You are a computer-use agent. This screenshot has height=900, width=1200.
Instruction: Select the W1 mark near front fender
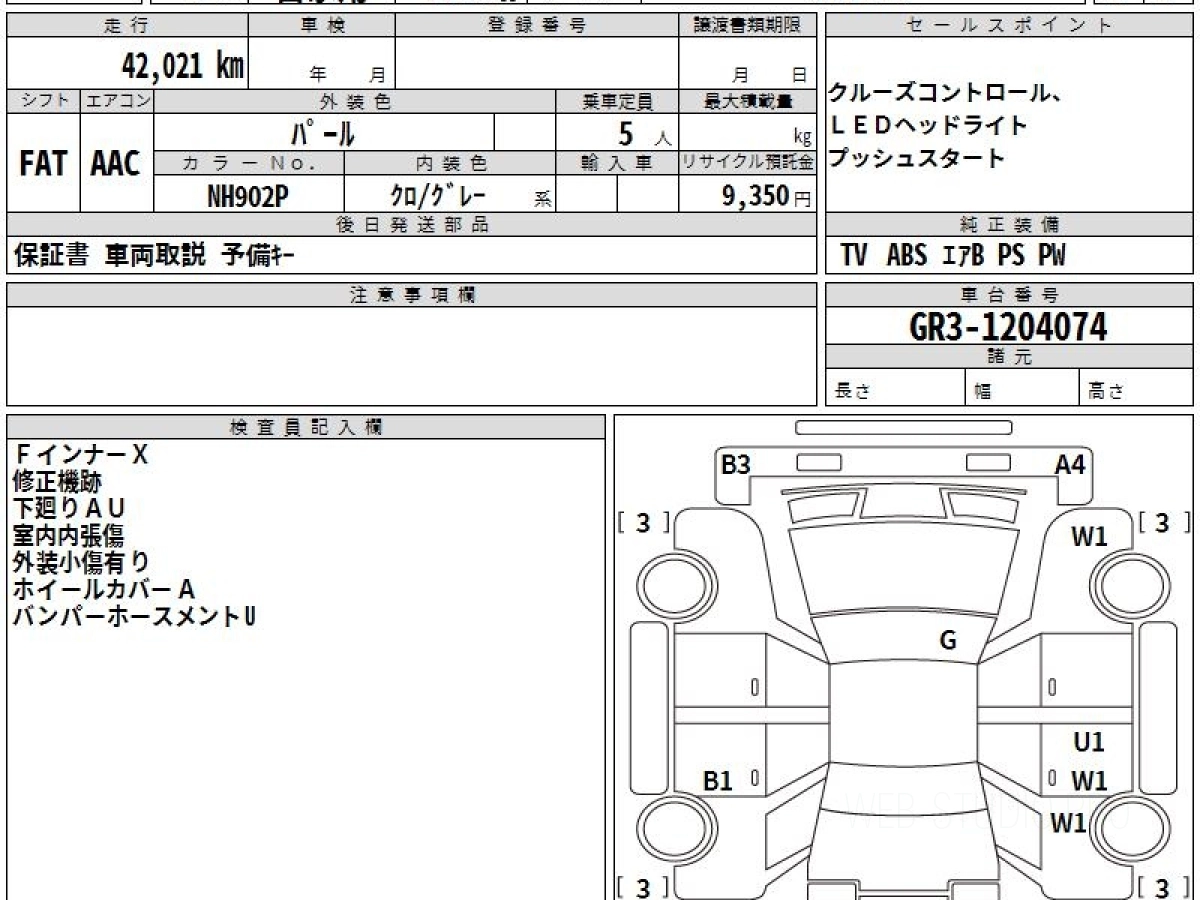click(x=1089, y=537)
